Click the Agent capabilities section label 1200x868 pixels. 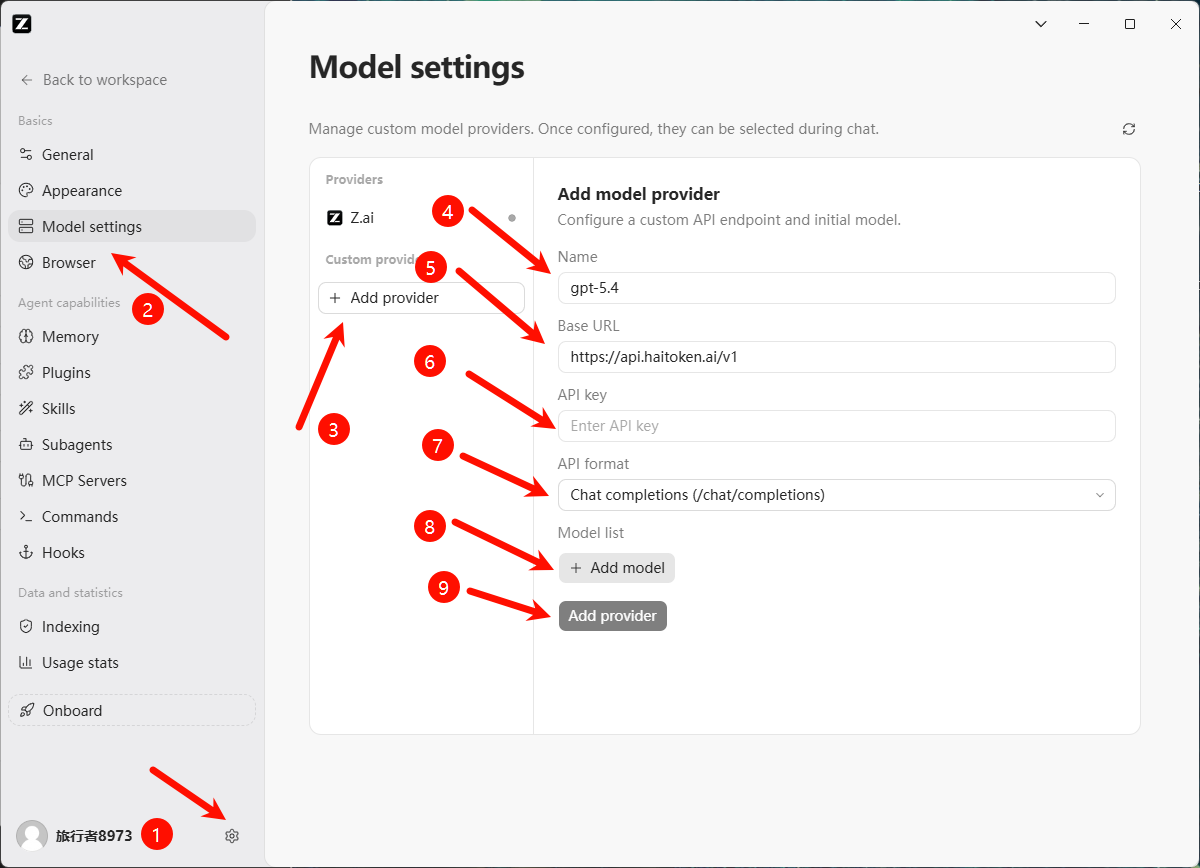pos(69,303)
